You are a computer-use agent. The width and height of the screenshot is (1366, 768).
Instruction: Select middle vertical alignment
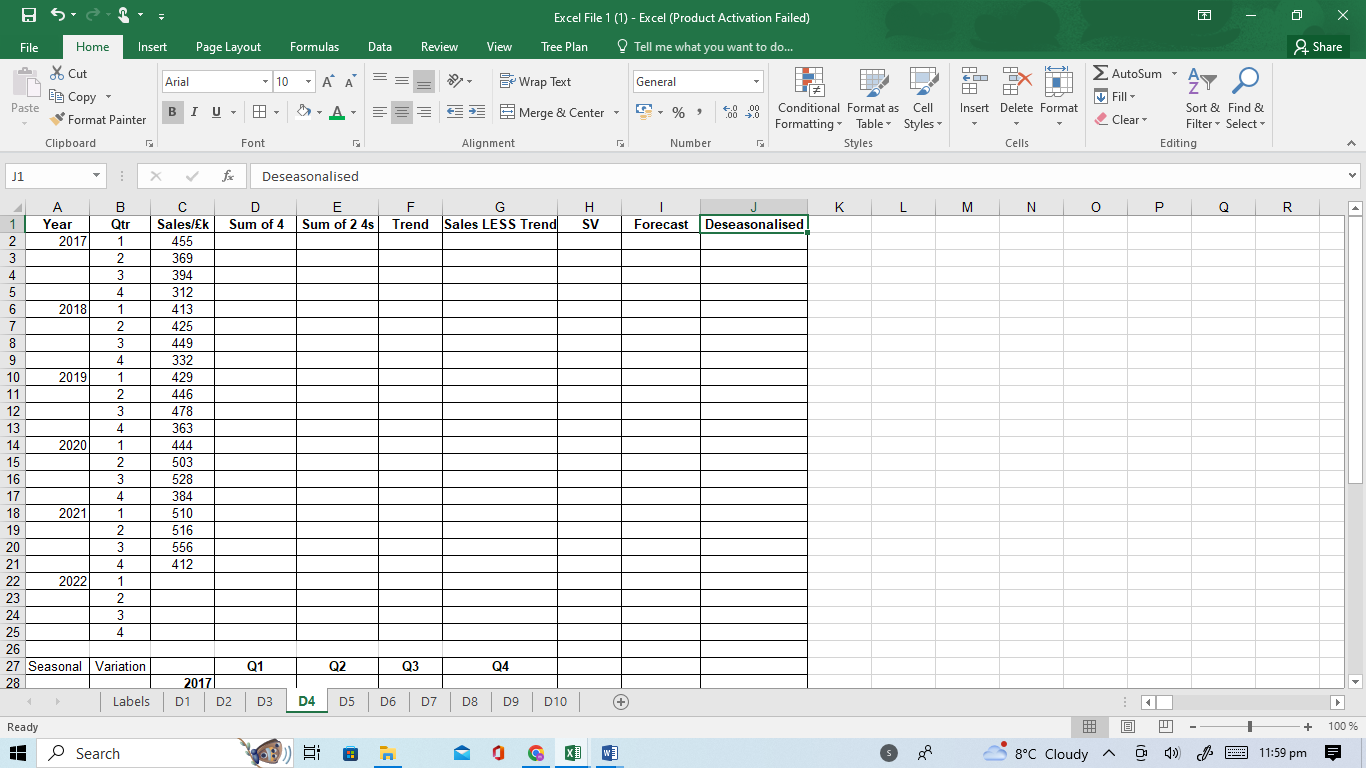click(402, 82)
